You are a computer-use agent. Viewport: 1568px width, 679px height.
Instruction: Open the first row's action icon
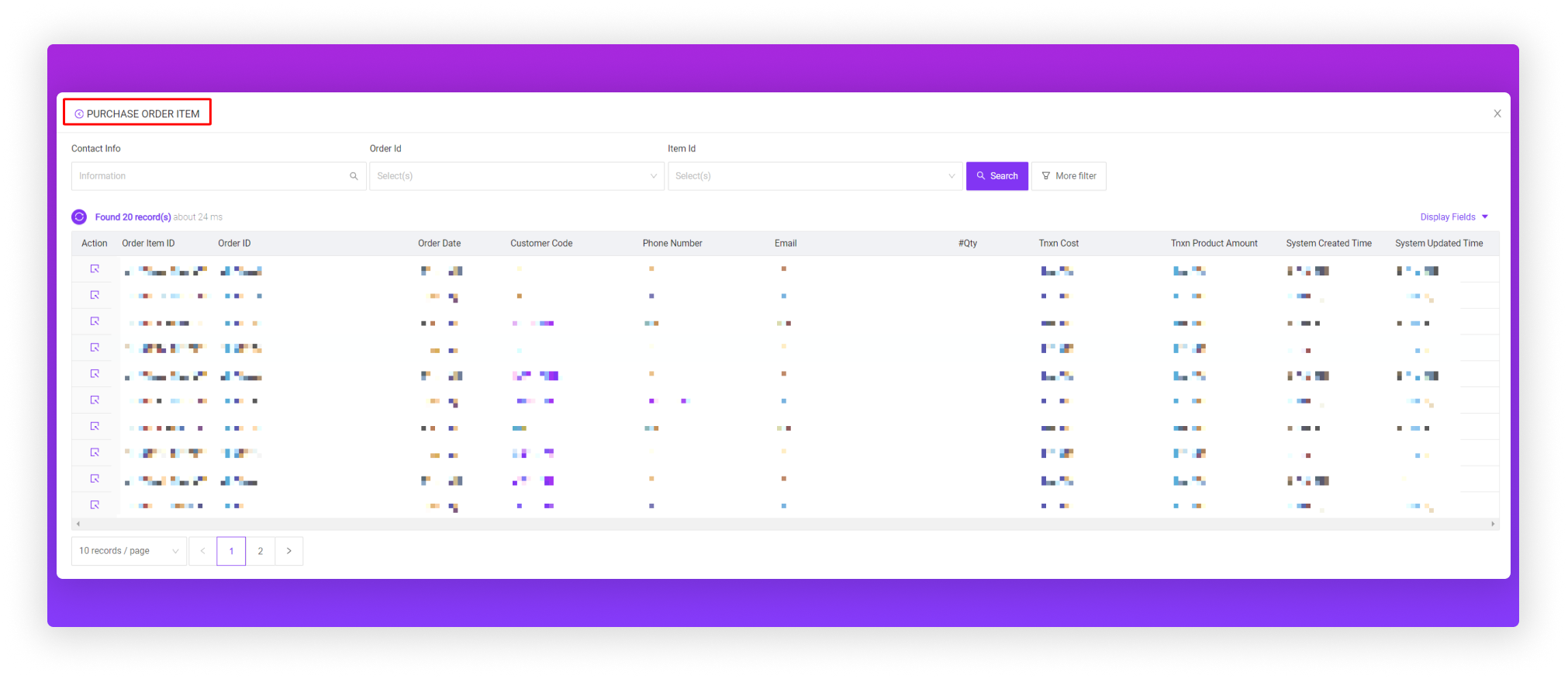coord(95,269)
